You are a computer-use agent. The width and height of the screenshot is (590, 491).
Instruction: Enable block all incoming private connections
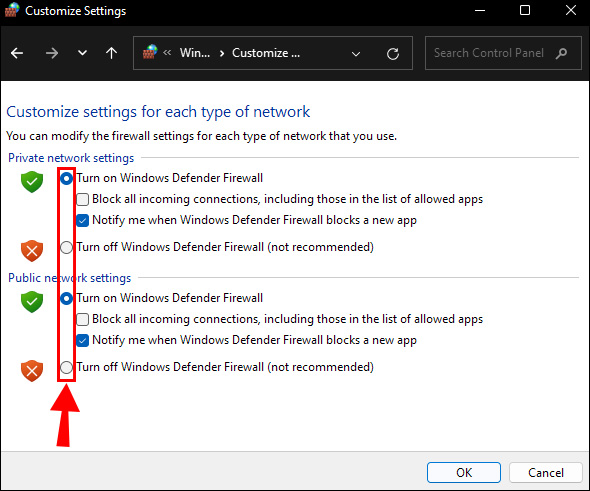pos(82,199)
